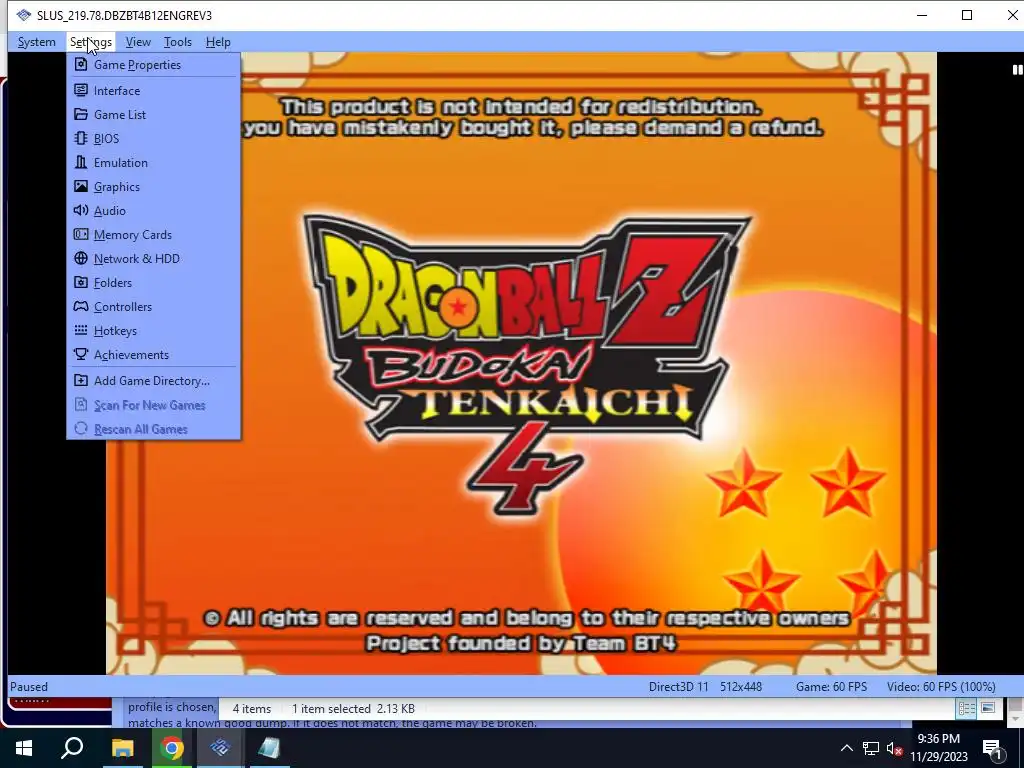1024x768 pixels.
Task: Click the Audio speaker icon in menu
Action: 81,210
